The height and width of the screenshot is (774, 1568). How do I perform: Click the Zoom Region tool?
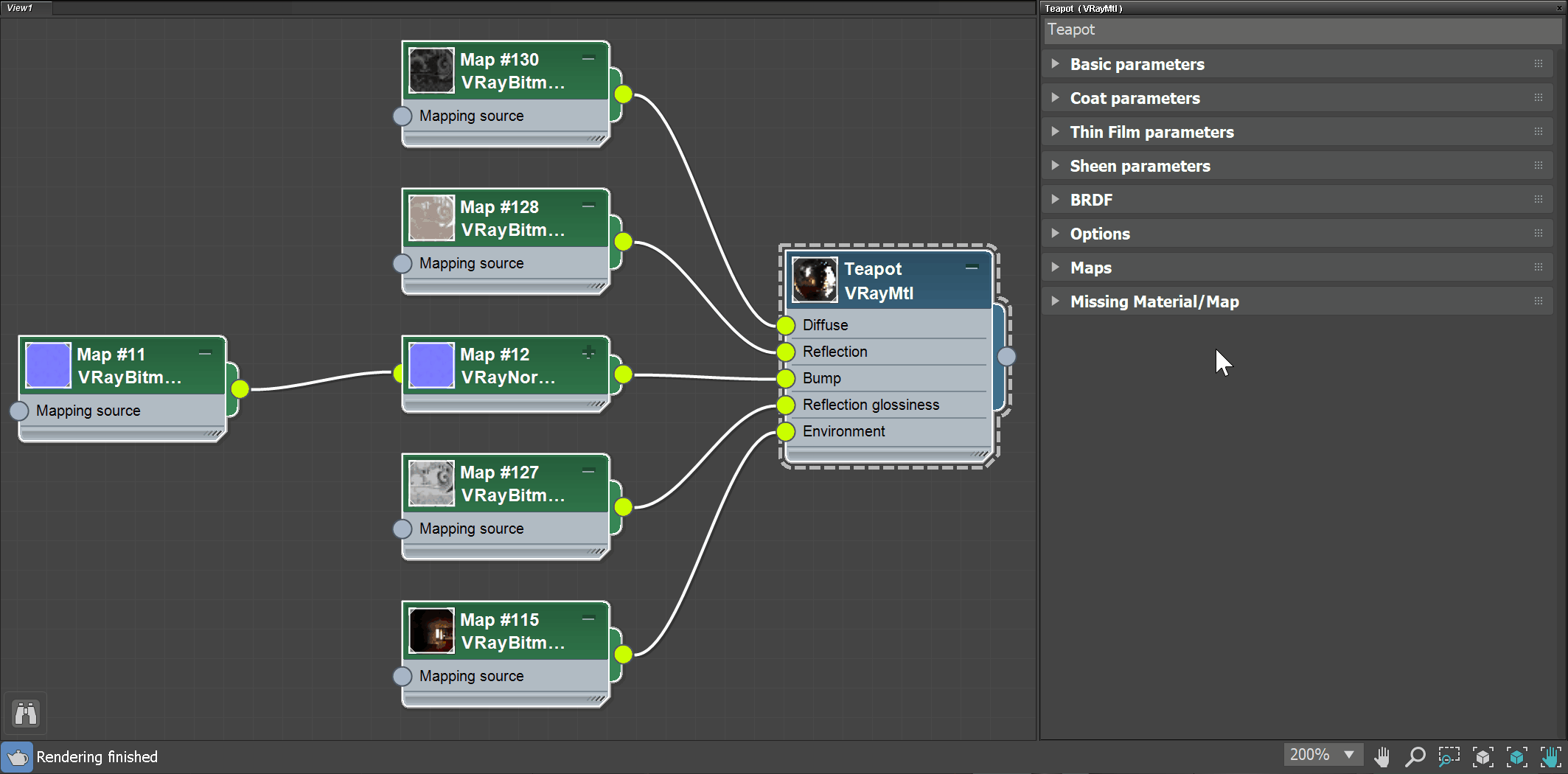[1449, 756]
